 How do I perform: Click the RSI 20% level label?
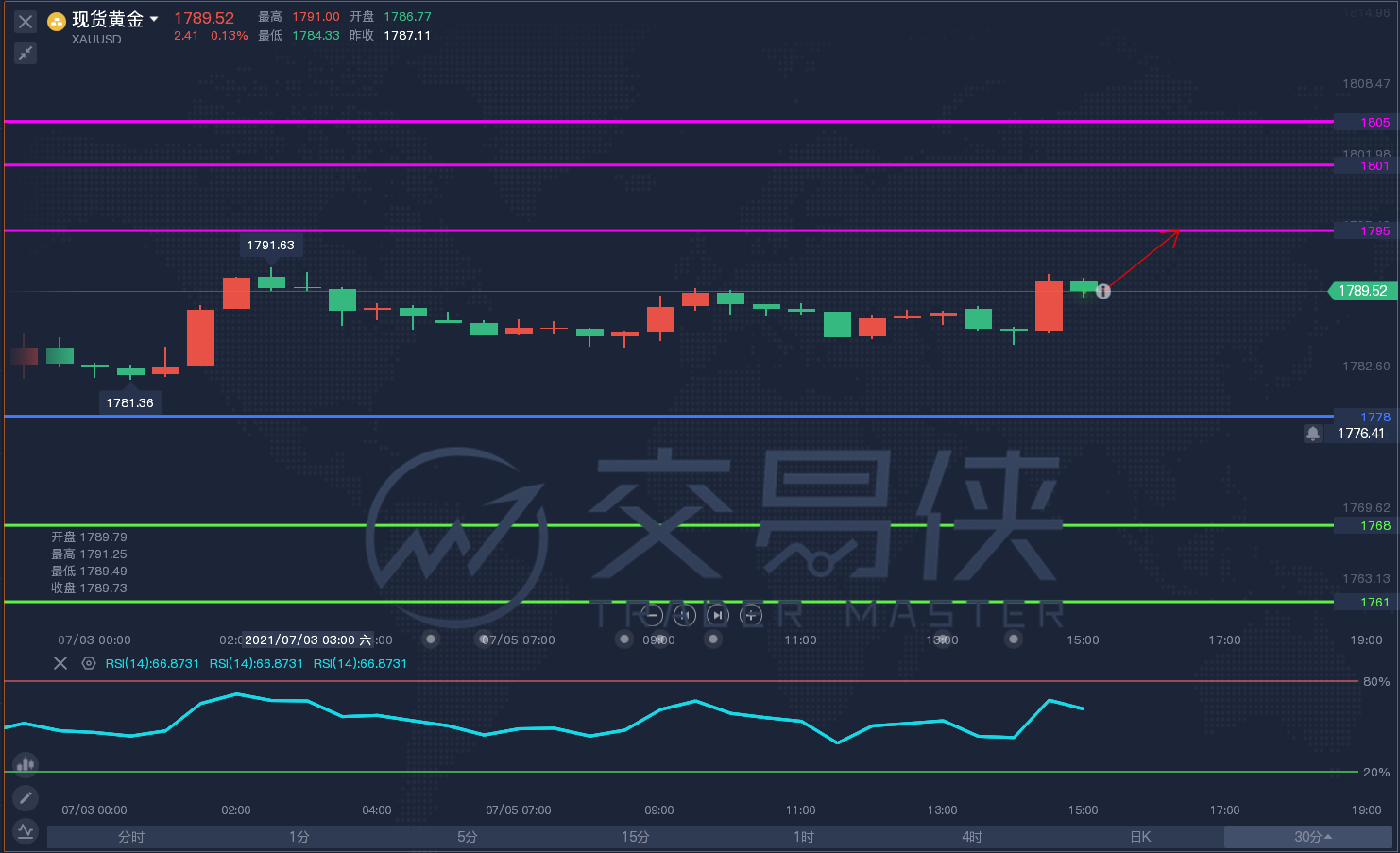pos(1376,773)
